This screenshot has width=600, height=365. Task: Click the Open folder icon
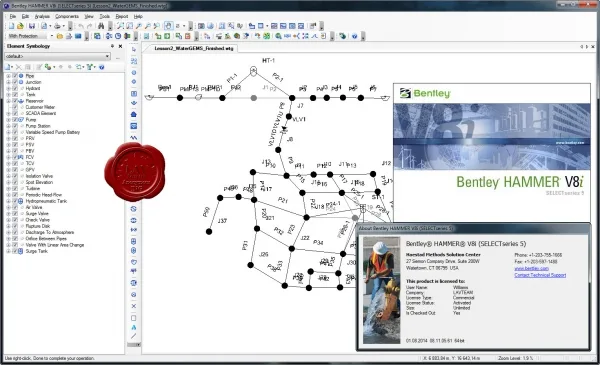(x=20, y=26)
